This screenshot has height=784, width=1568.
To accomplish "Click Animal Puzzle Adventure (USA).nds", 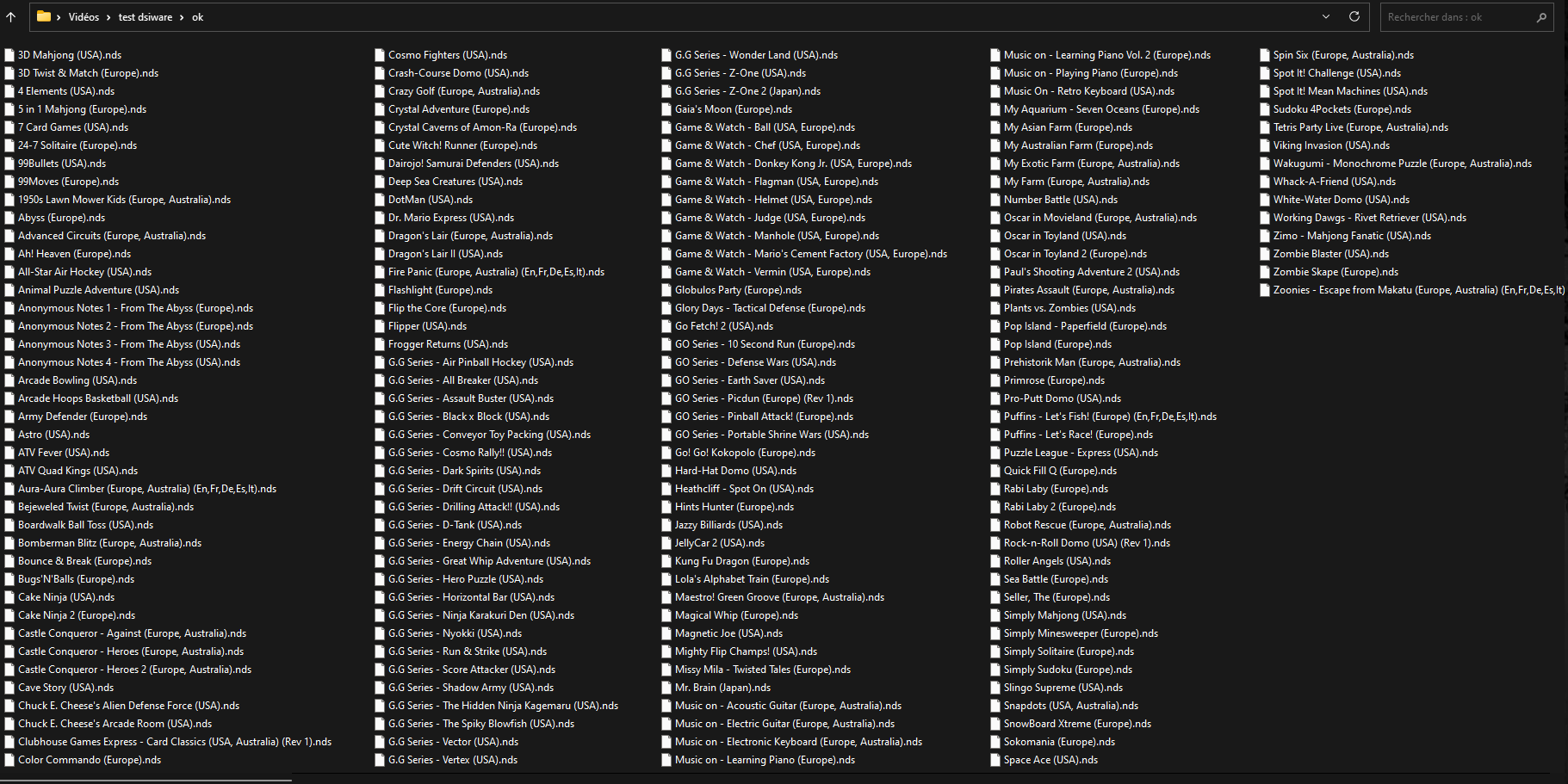I will click(99, 290).
